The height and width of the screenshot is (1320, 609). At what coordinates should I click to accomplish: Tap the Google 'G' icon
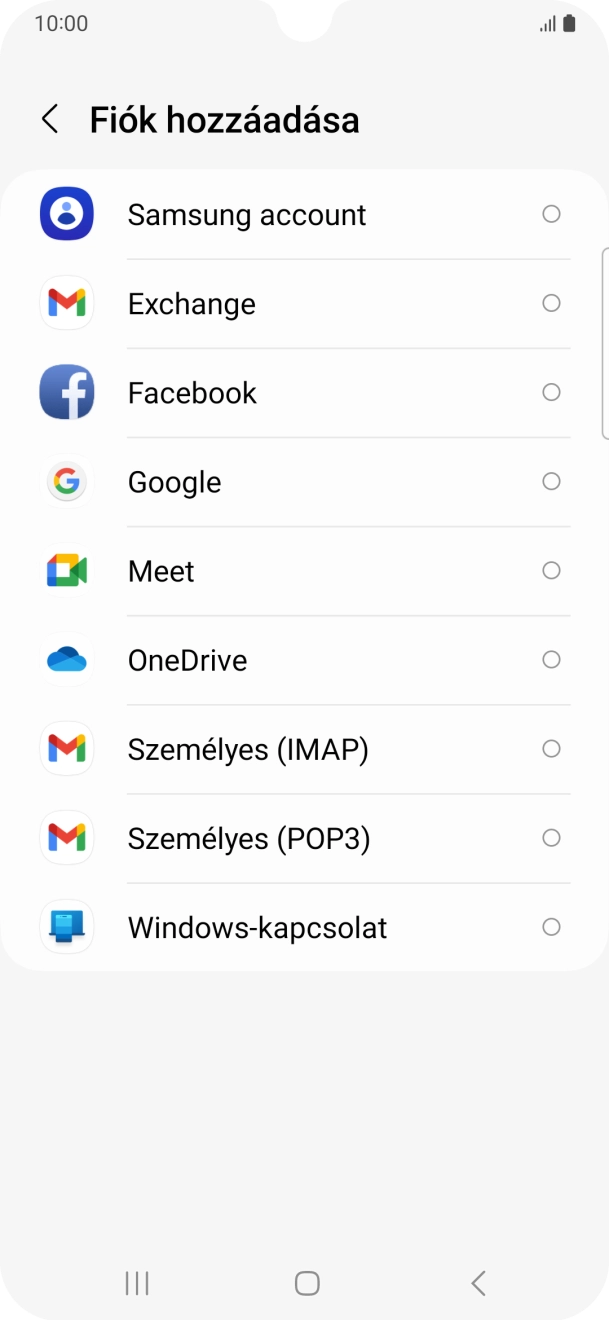(x=66, y=481)
